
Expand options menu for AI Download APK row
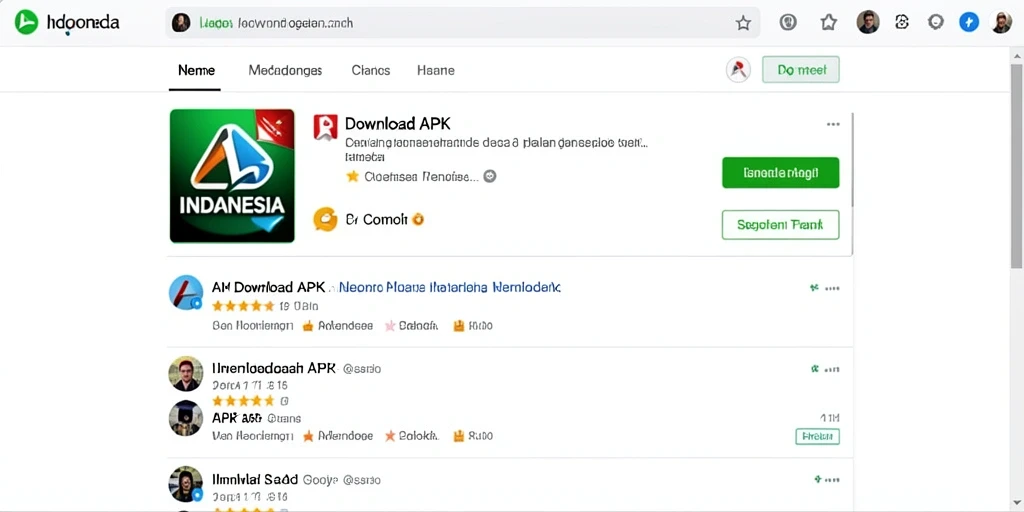(832, 287)
